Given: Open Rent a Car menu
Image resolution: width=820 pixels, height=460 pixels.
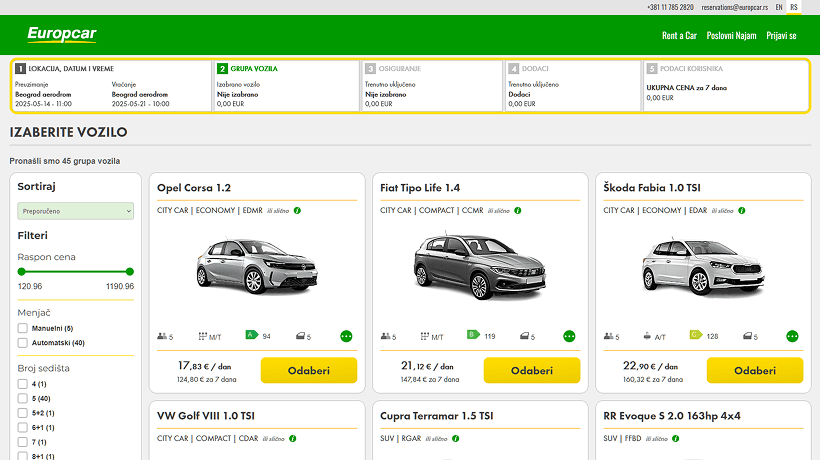Looking at the screenshot, I should point(679,36).
